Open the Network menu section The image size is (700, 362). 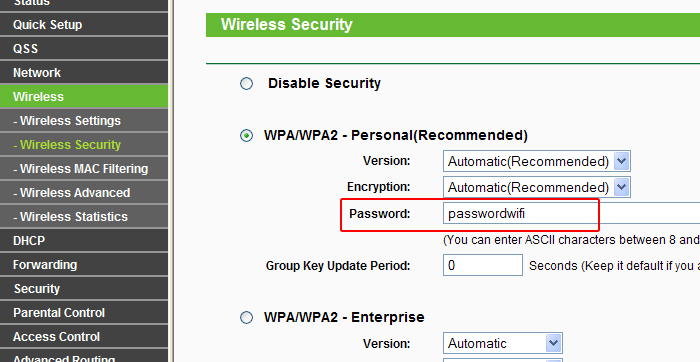click(84, 73)
